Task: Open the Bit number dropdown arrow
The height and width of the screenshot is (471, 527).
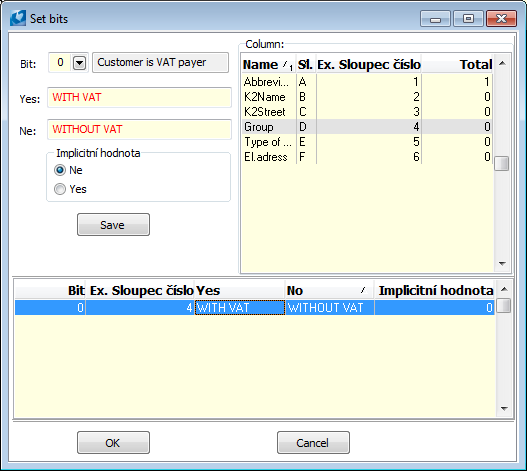Action: click(x=80, y=63)
